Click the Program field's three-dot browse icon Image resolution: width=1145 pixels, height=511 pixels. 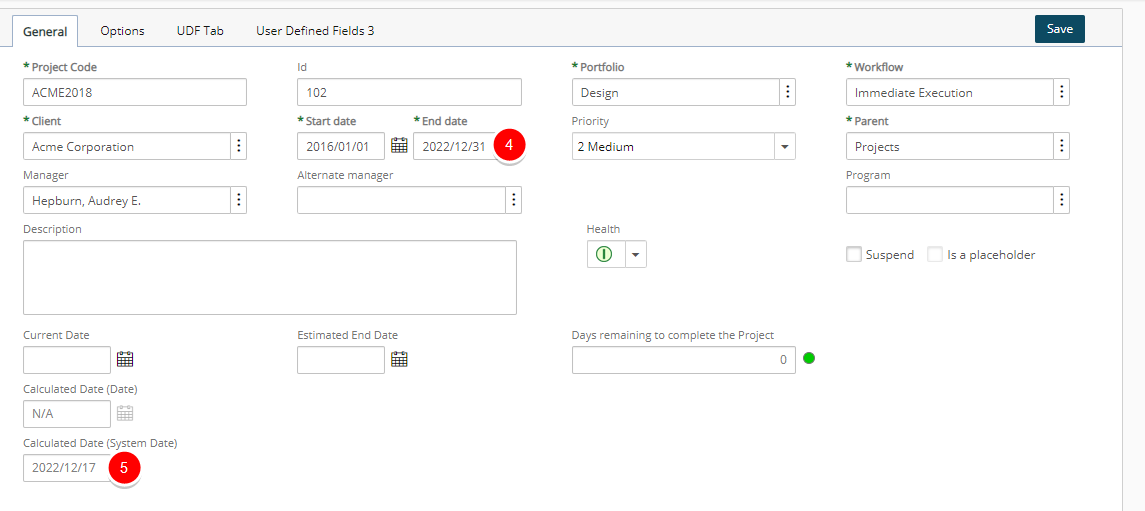click(x=1062, y=200)
